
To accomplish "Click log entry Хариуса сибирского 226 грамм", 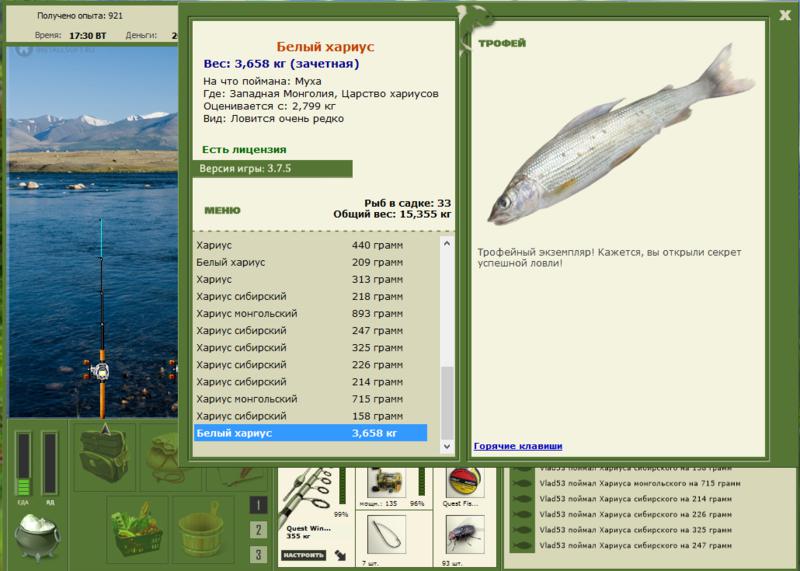I will coord(636,514).
